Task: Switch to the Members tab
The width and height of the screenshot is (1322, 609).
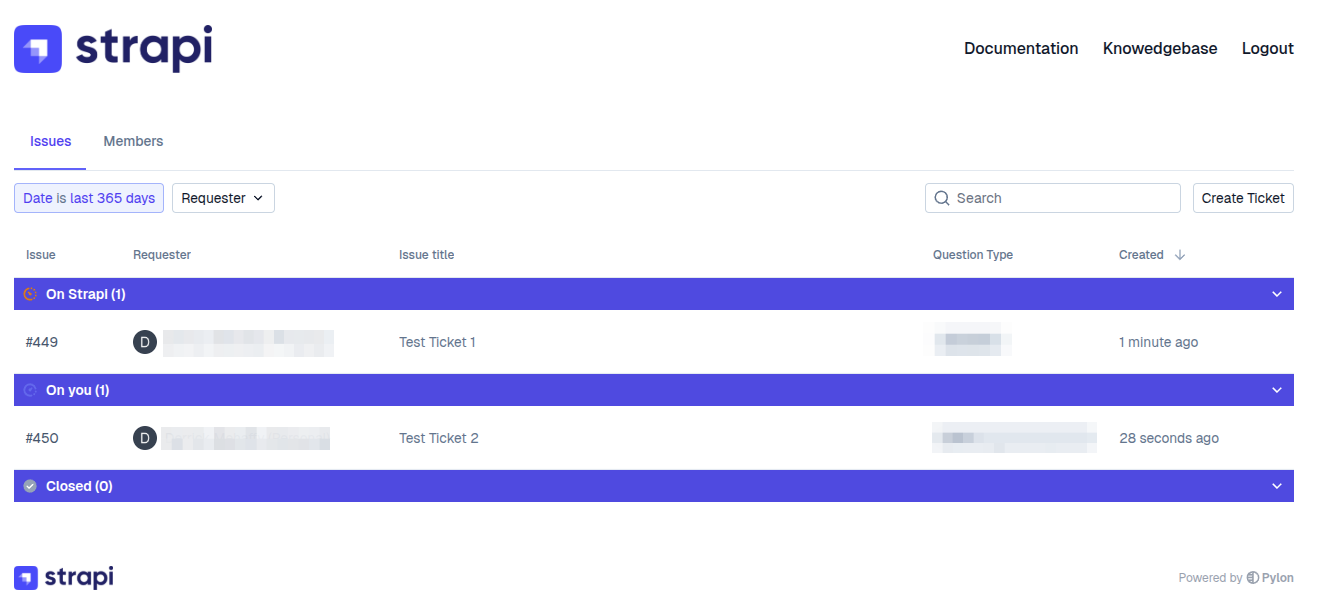Action: [133, 141]
